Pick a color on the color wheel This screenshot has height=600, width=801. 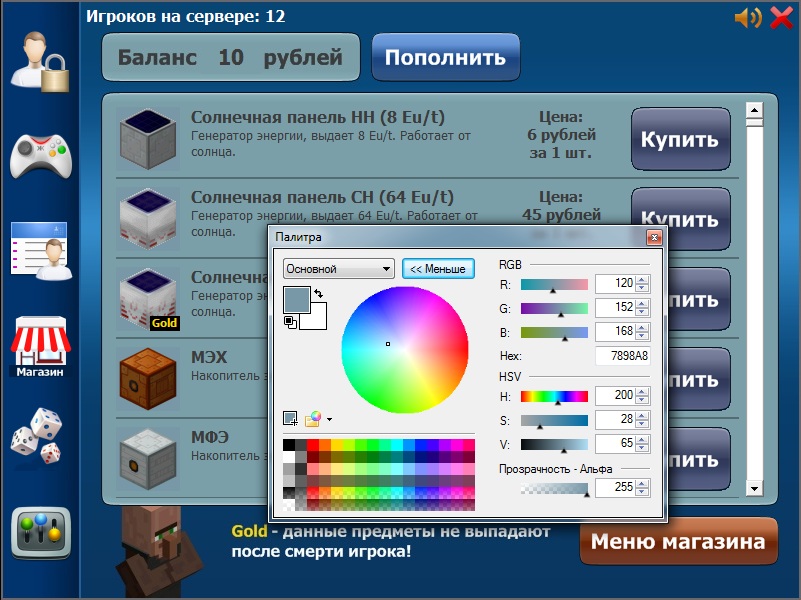coord(405,350)
